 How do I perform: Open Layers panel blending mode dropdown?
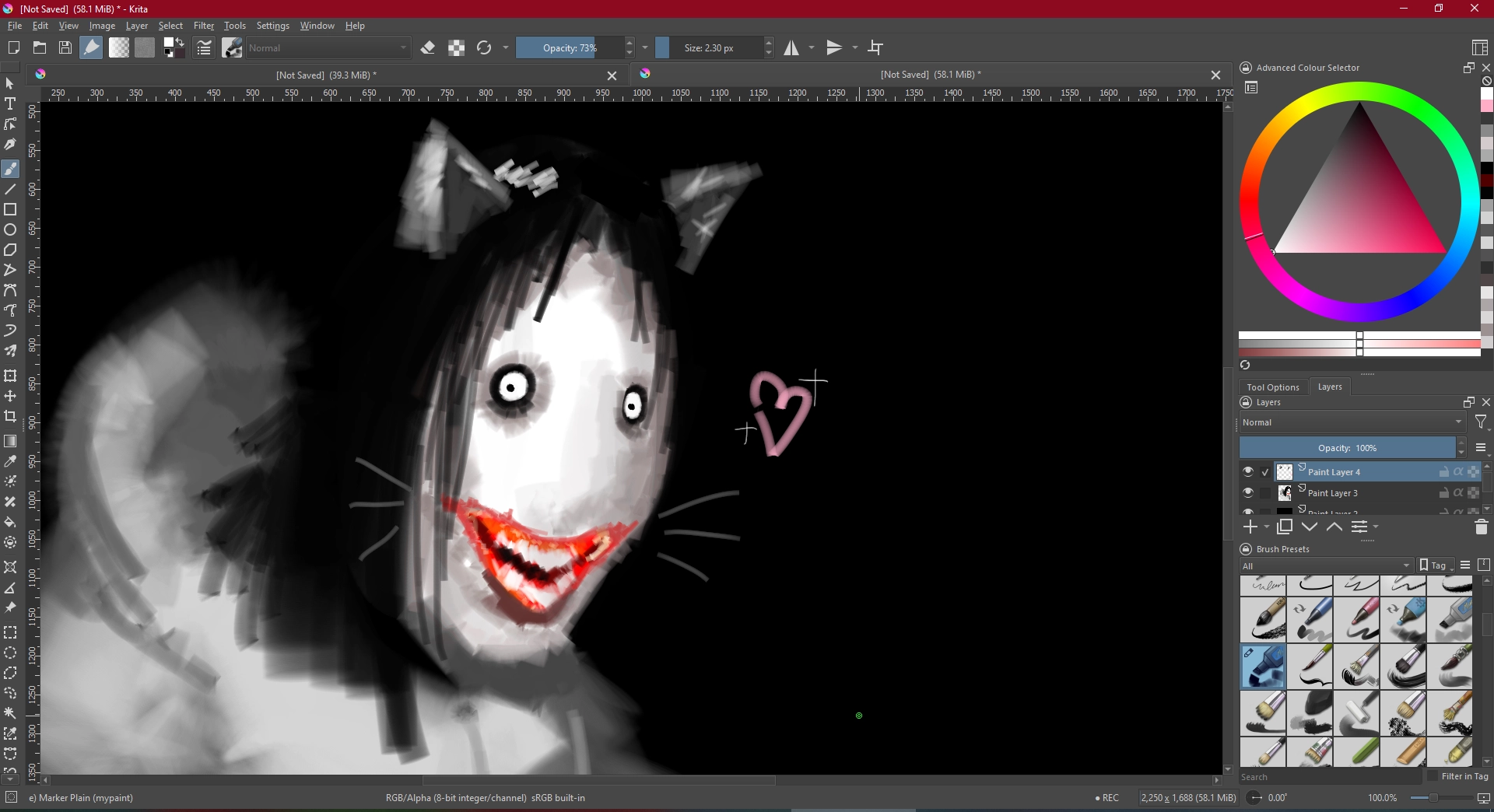pyautogui.click(x=1352, y=422)
